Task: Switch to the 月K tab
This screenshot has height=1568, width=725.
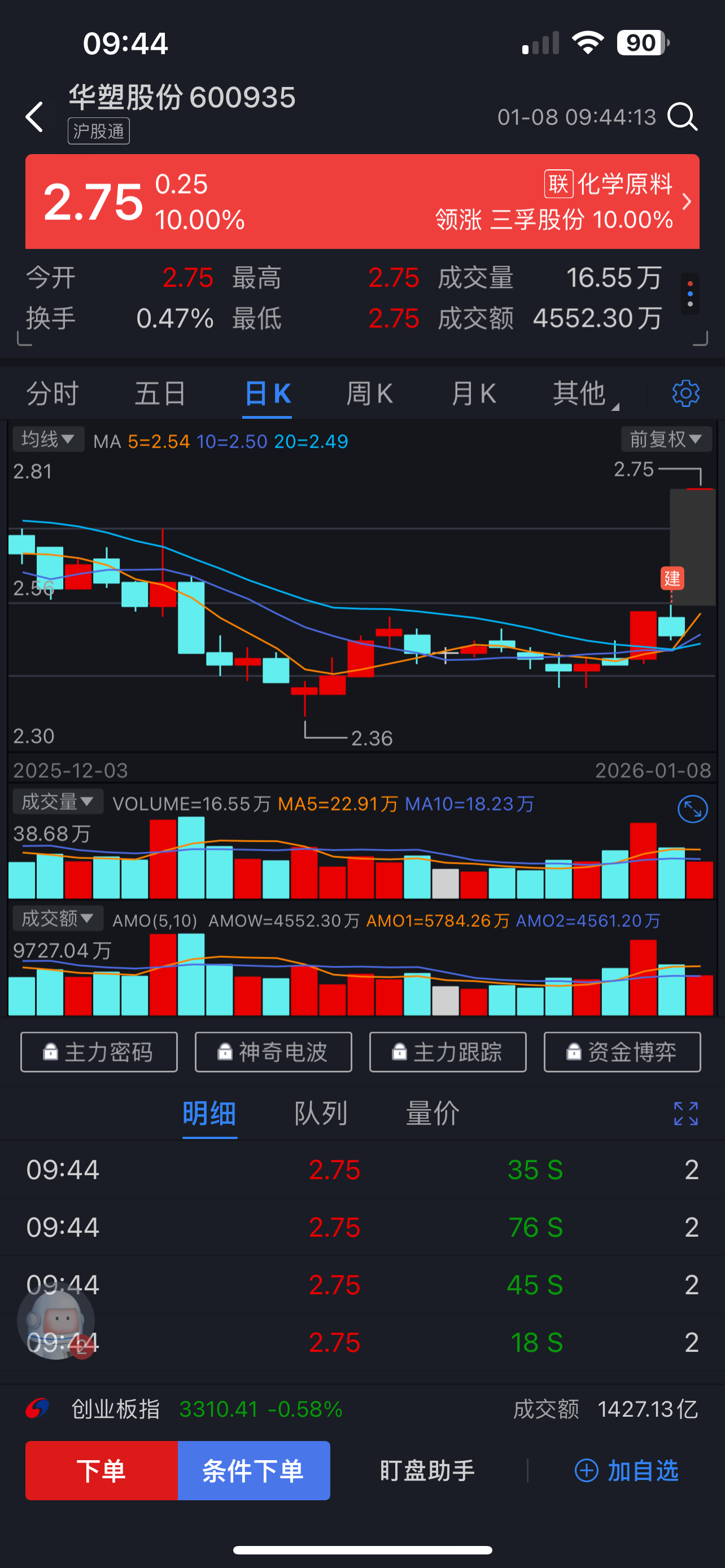Action: [x=474, y=393]
